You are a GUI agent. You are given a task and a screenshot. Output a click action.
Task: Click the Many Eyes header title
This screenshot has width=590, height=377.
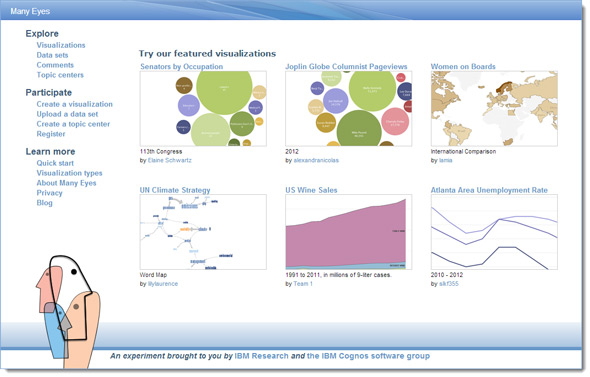30,11
